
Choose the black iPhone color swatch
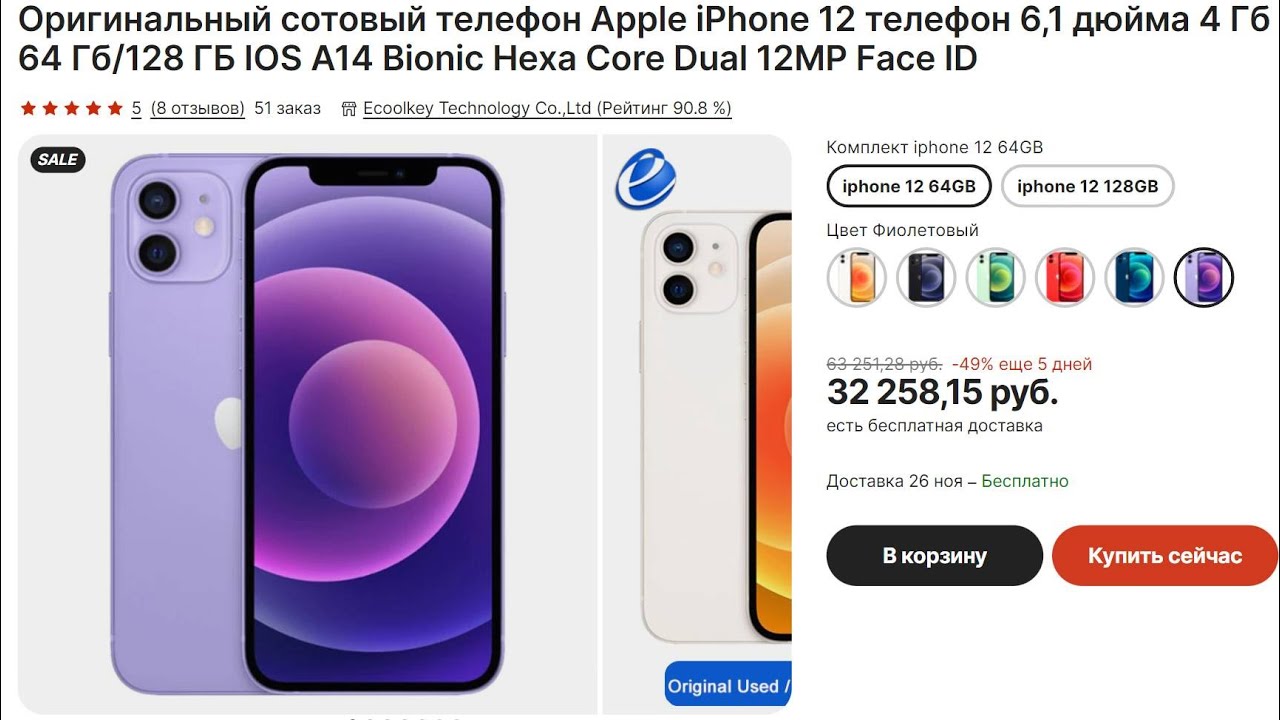927,277
